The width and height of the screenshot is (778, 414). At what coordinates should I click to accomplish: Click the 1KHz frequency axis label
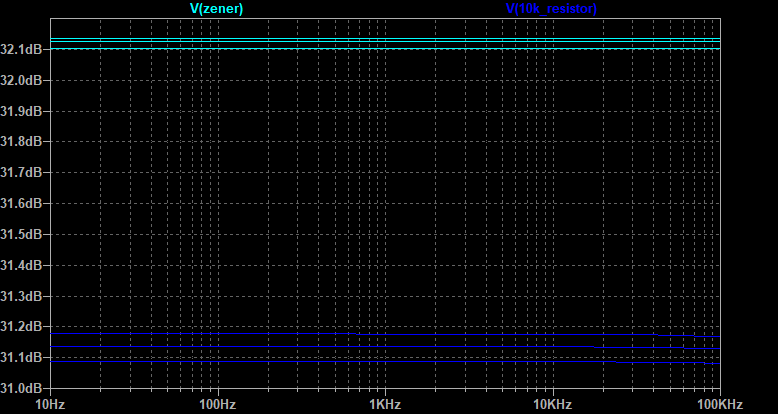pyautogui.click(x=385, y=405)
